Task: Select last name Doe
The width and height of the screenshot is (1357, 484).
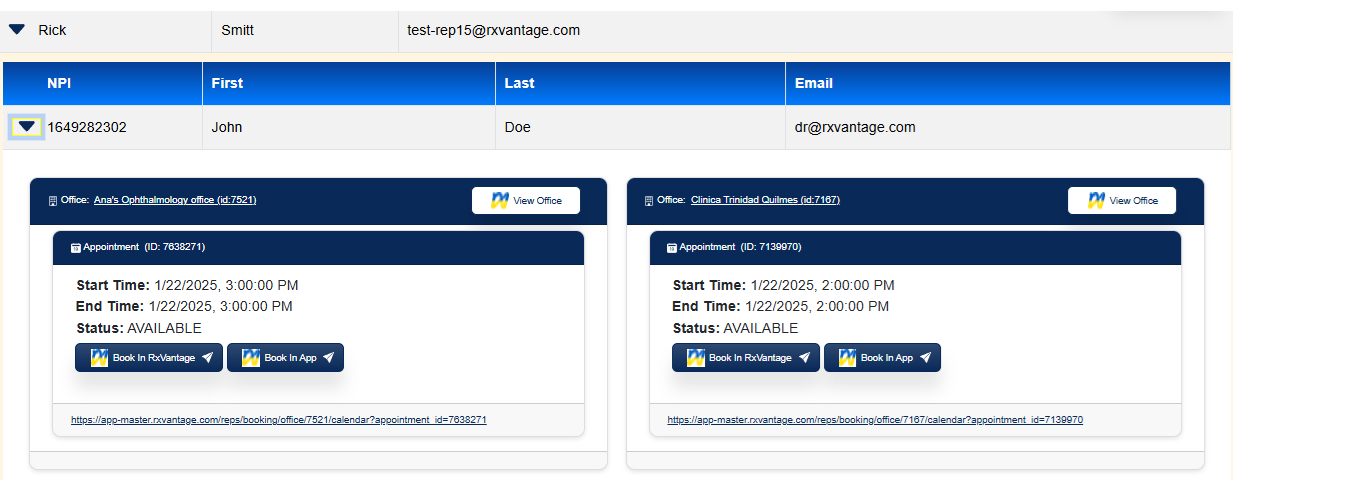Action: point(518,127)
